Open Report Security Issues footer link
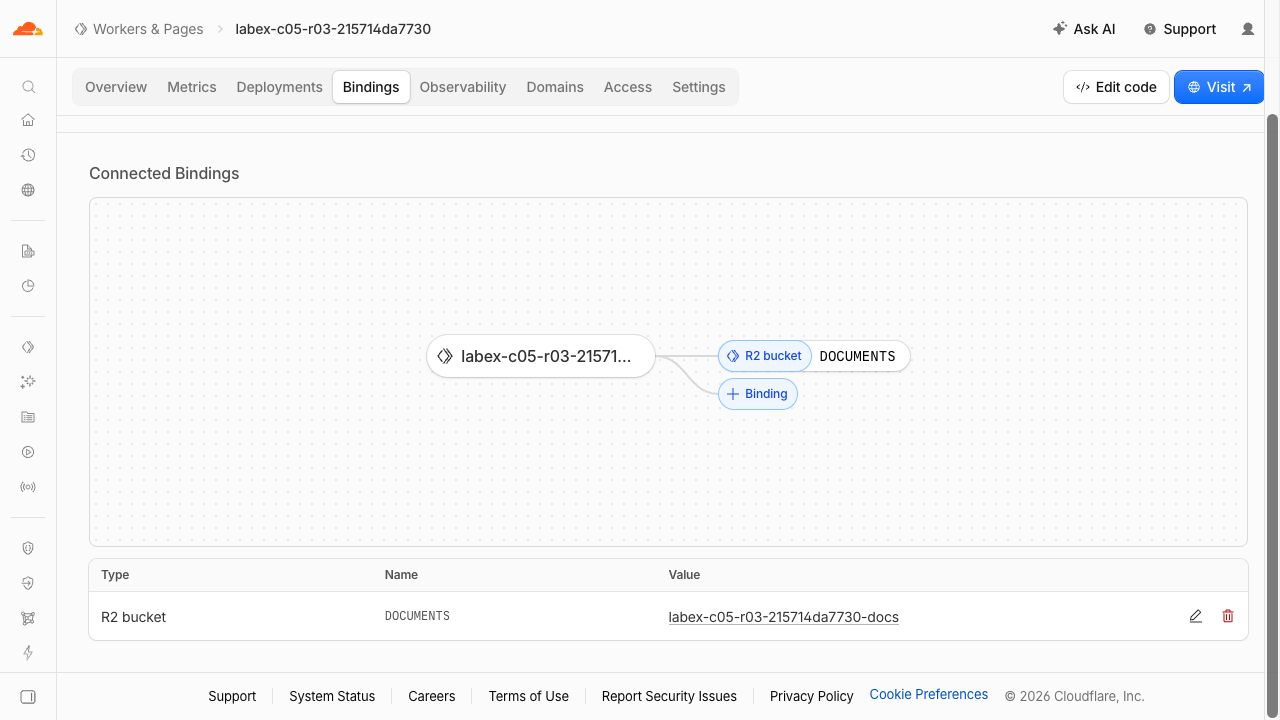The image size is (1280, 720). (x=669, y=696)
